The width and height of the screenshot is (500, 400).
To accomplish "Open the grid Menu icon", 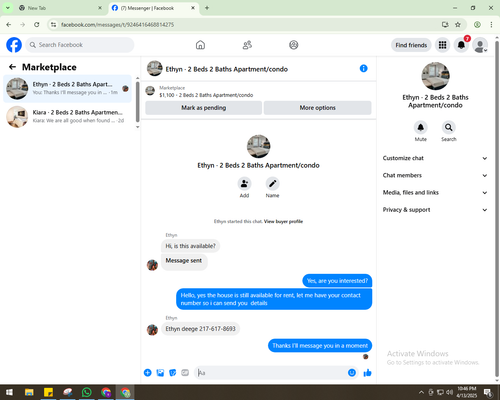I will pyautogui.click(x=442, y=45).
